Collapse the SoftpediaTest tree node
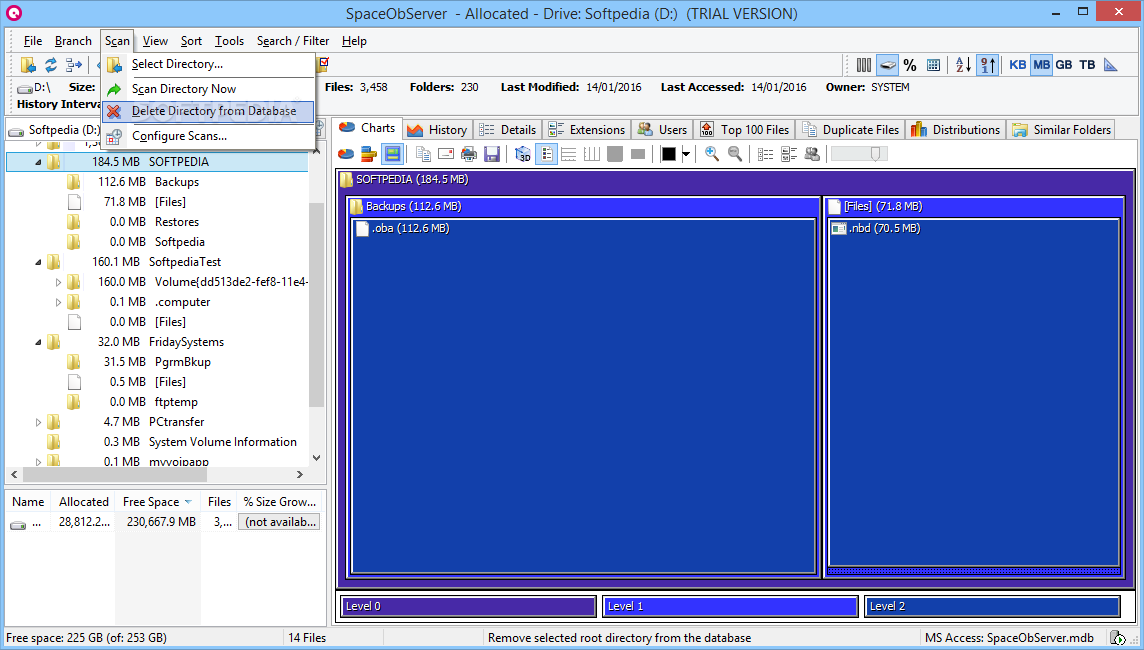1144x650 pixels. point(38,262)
